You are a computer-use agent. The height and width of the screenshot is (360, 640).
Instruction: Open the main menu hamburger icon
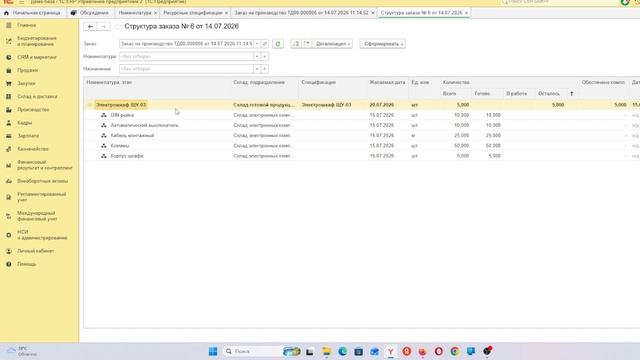(22, 2)
